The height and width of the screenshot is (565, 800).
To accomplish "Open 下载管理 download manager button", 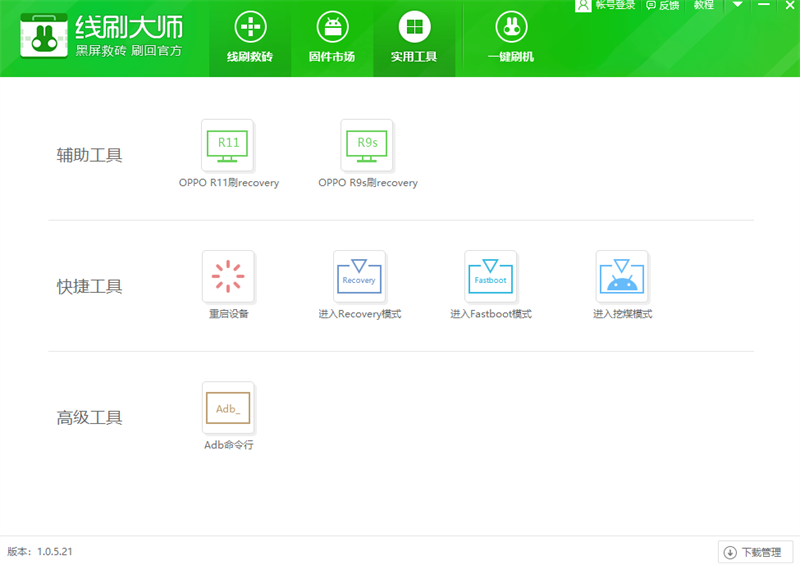I will point(756,552).
